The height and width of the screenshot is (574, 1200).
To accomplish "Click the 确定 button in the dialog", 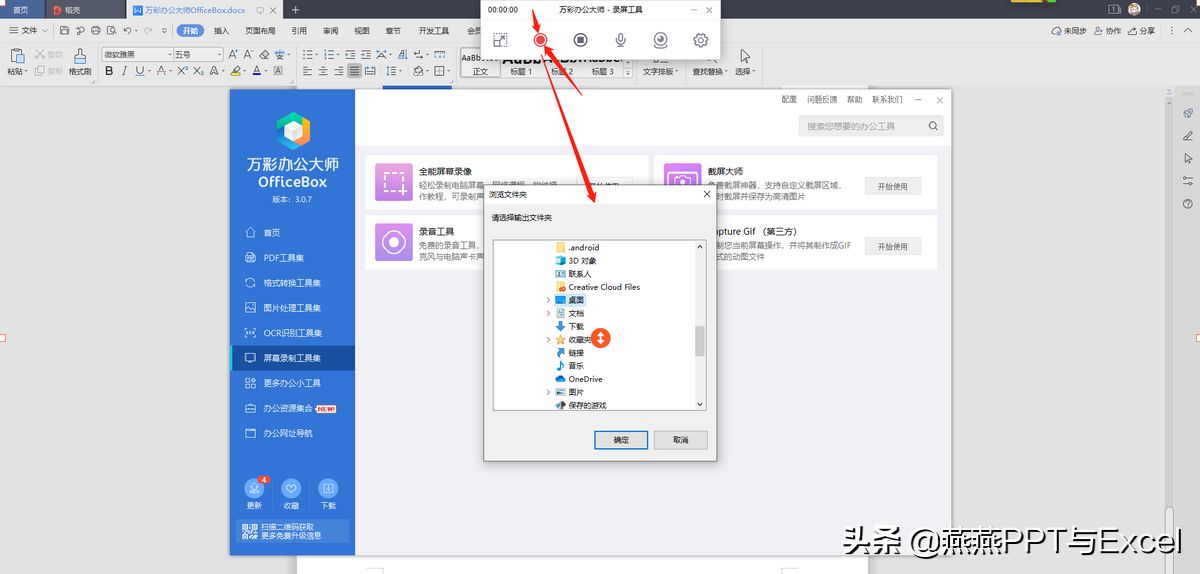I will 621,440.
